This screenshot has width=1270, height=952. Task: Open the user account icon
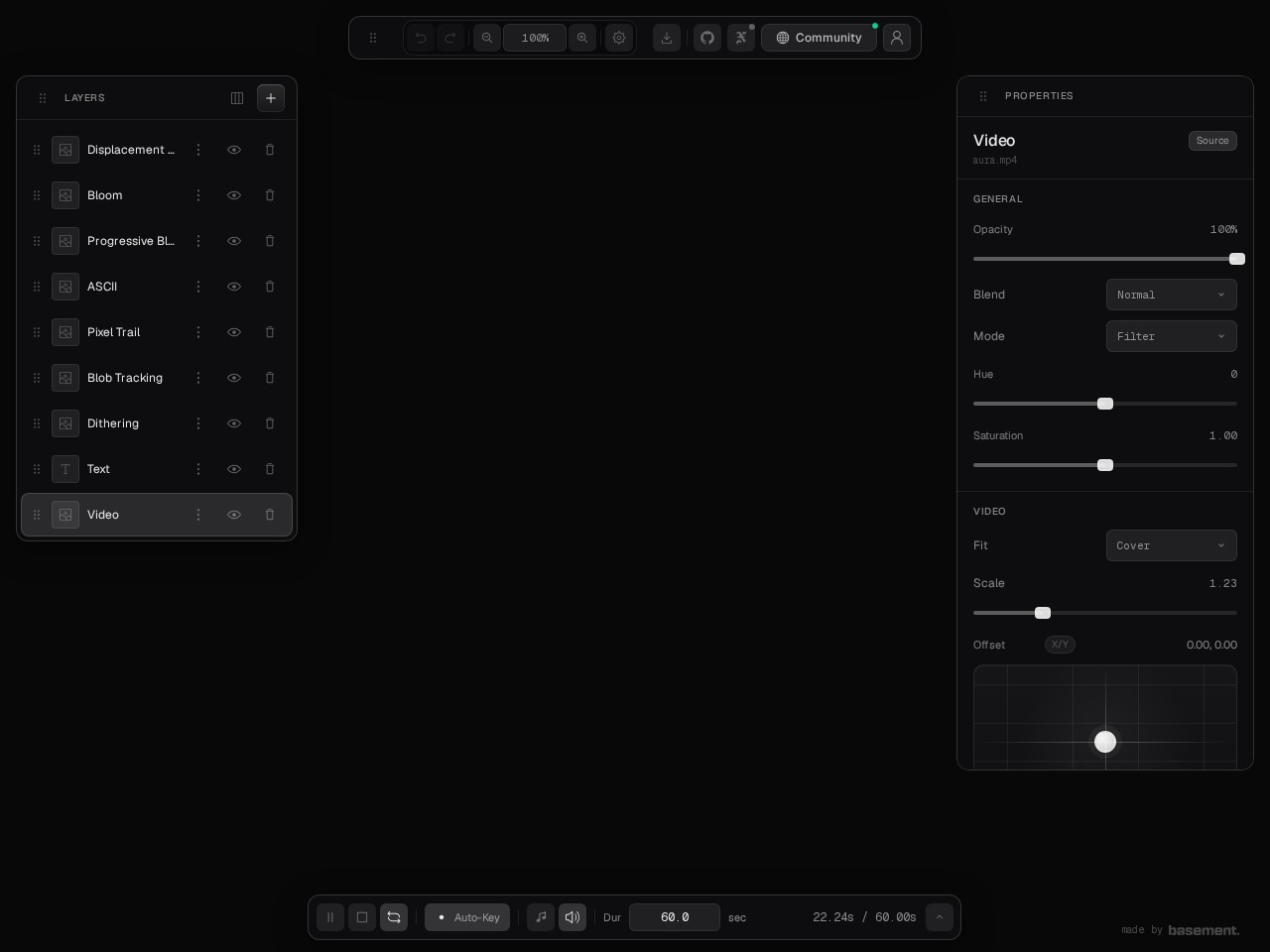[x=897, y=38]
